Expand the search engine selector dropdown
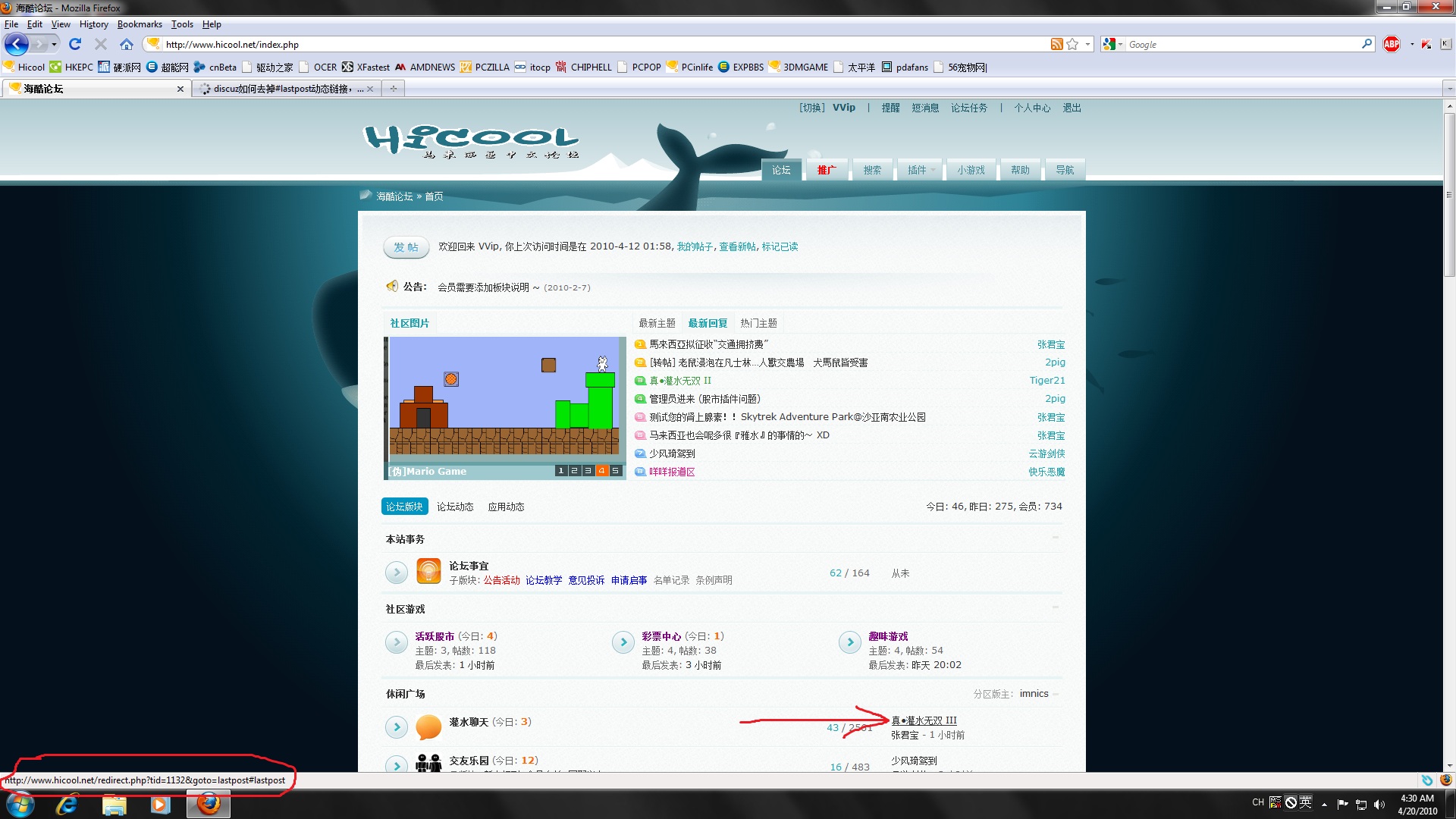This screenshot has width=1456, height=819. click(1113, 44)
